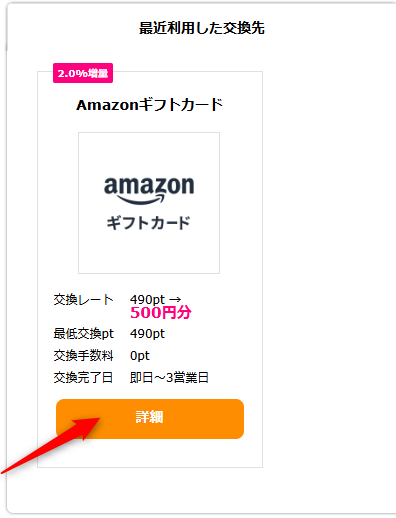Click the minimum 490pt value
The width and height of the screenshot is (396, 518).
pyautogui.click(x=147, y=334)
